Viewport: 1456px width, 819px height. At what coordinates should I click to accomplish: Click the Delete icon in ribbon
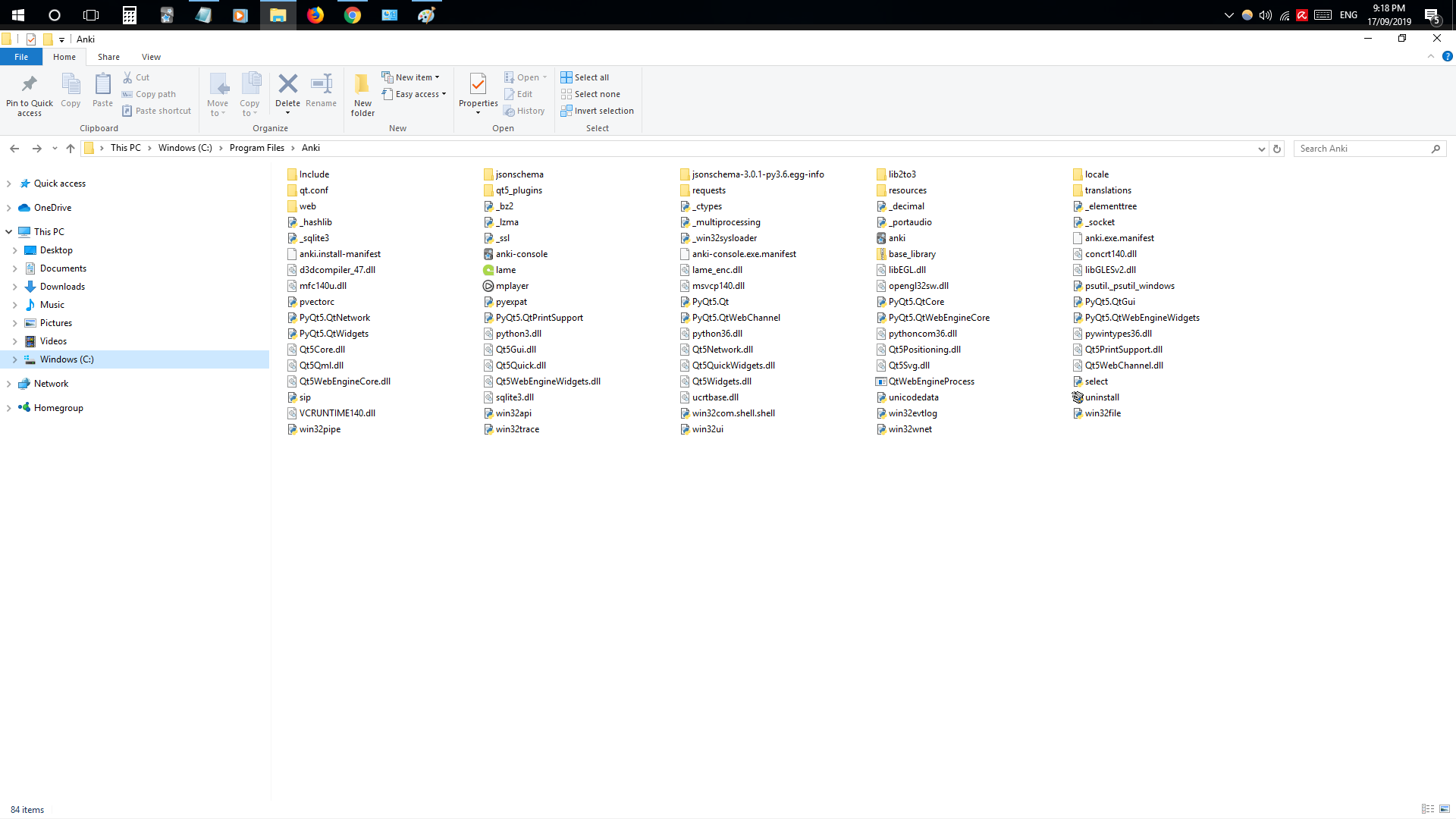pyautogui.click(x=287, y=84)
